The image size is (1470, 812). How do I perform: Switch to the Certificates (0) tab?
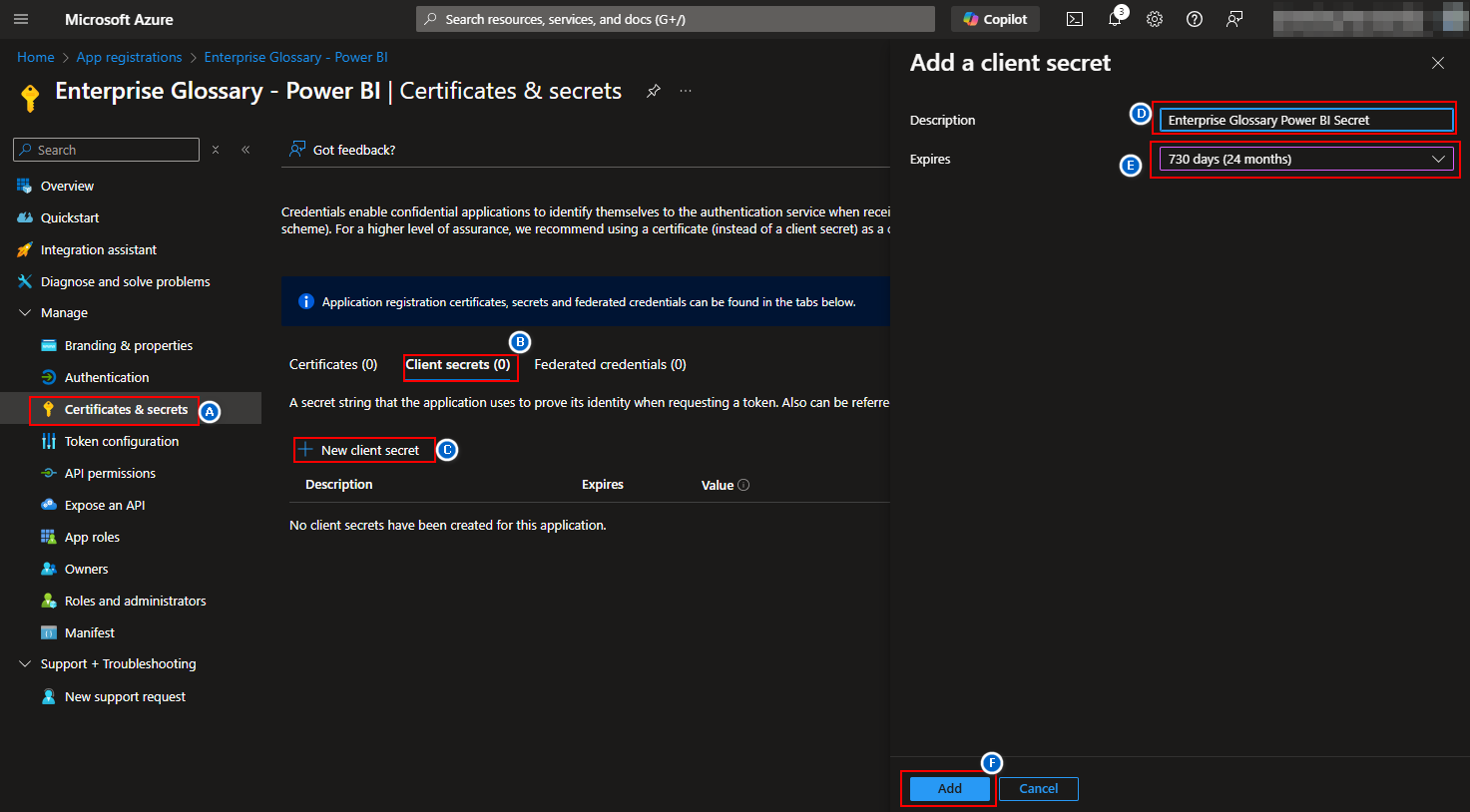pyautogui.click(x=333, y=365)
